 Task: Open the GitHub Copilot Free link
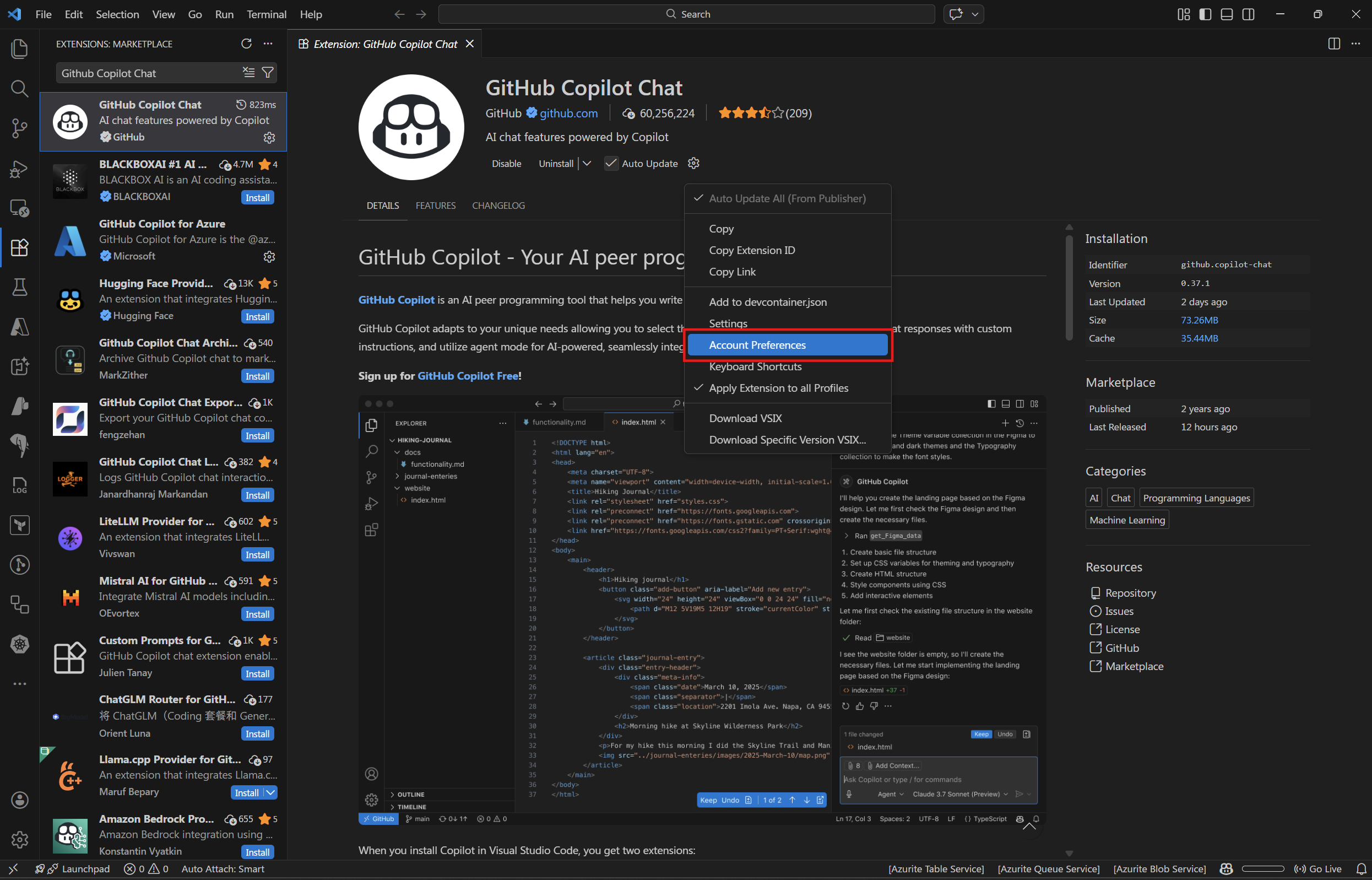[x=468, y=376]
